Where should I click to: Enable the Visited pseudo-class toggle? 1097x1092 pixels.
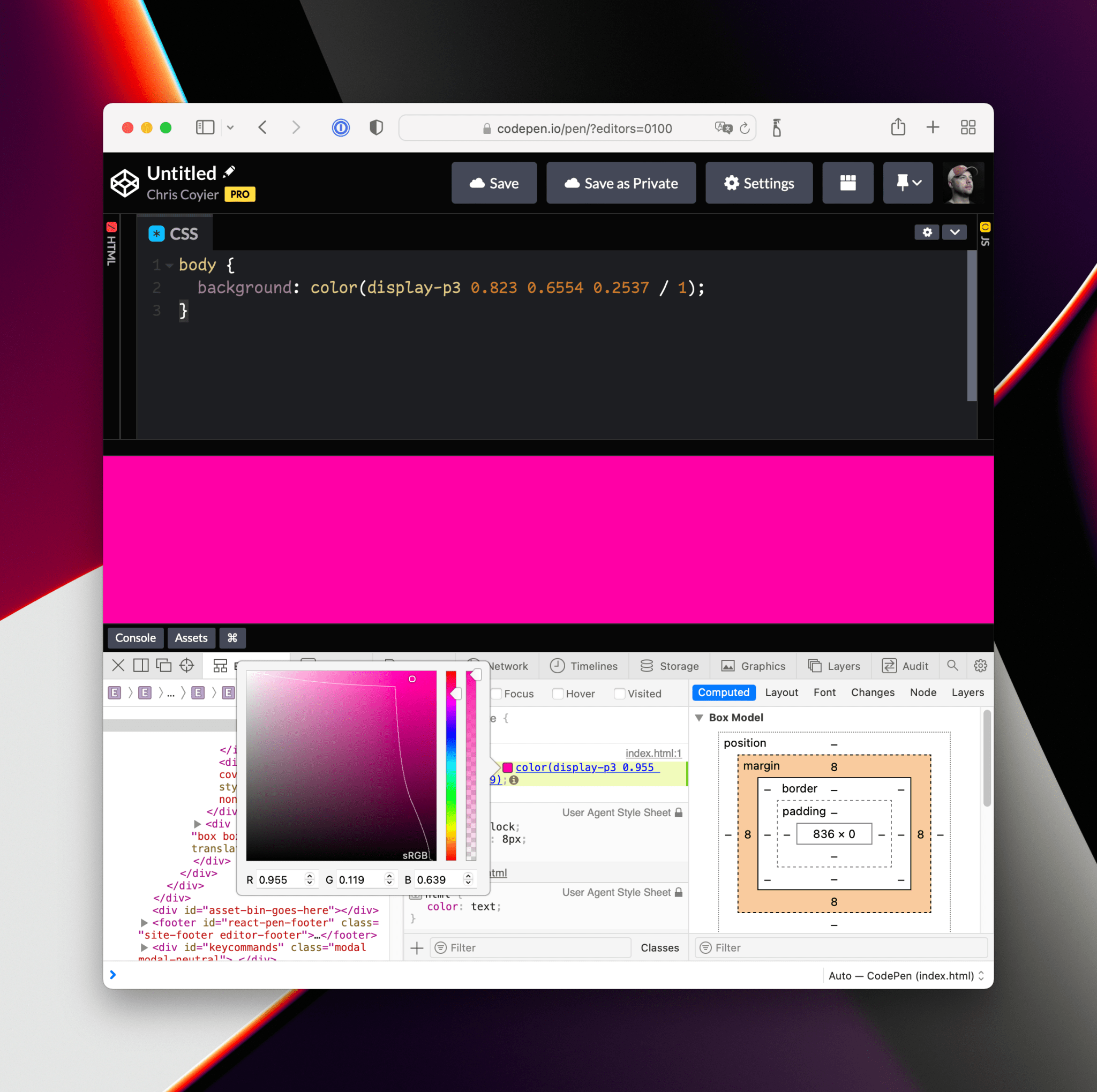tap(620, 693)
